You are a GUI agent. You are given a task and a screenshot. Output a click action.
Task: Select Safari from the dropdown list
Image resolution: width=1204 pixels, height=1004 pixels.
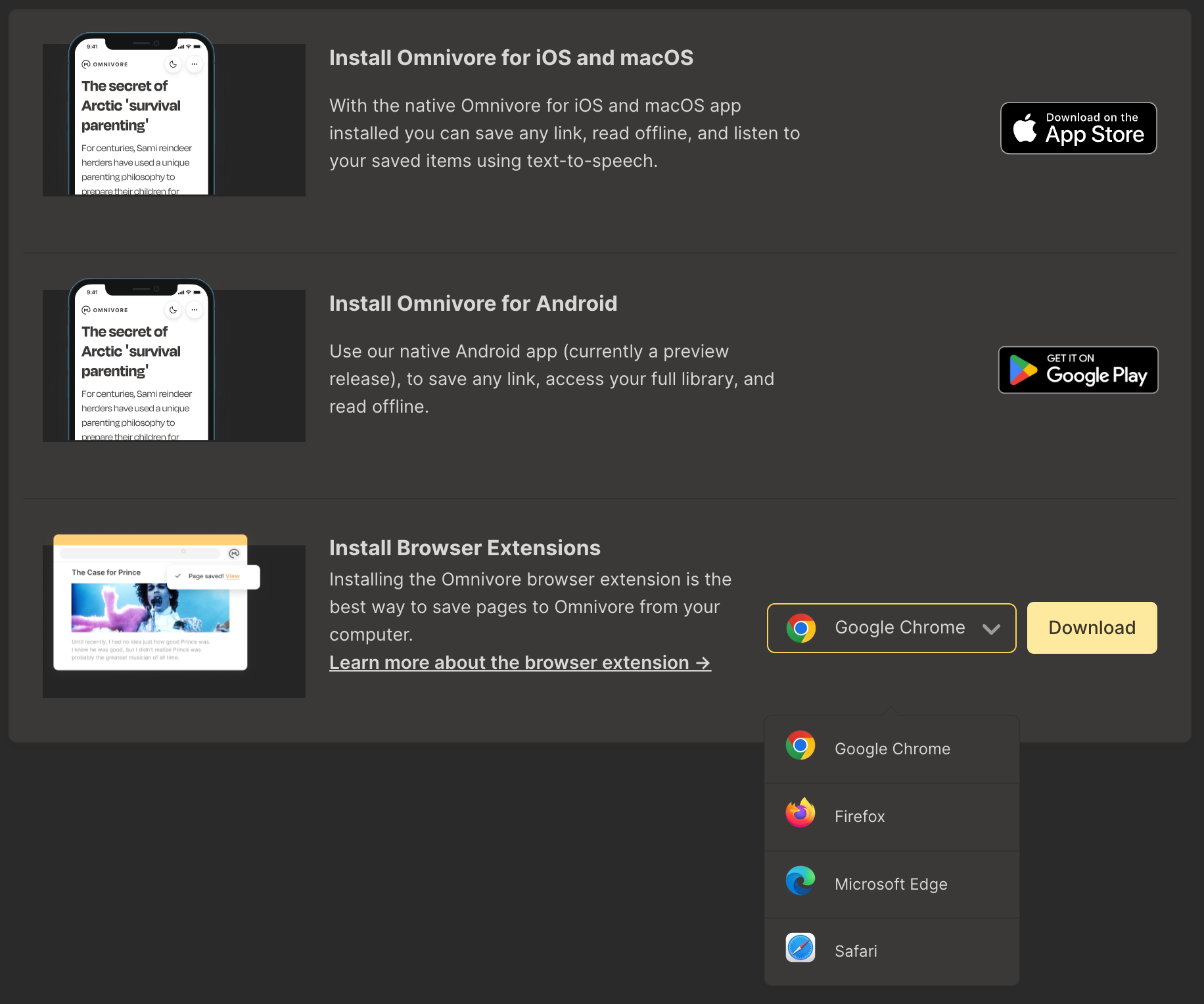(x=892, y=951)
